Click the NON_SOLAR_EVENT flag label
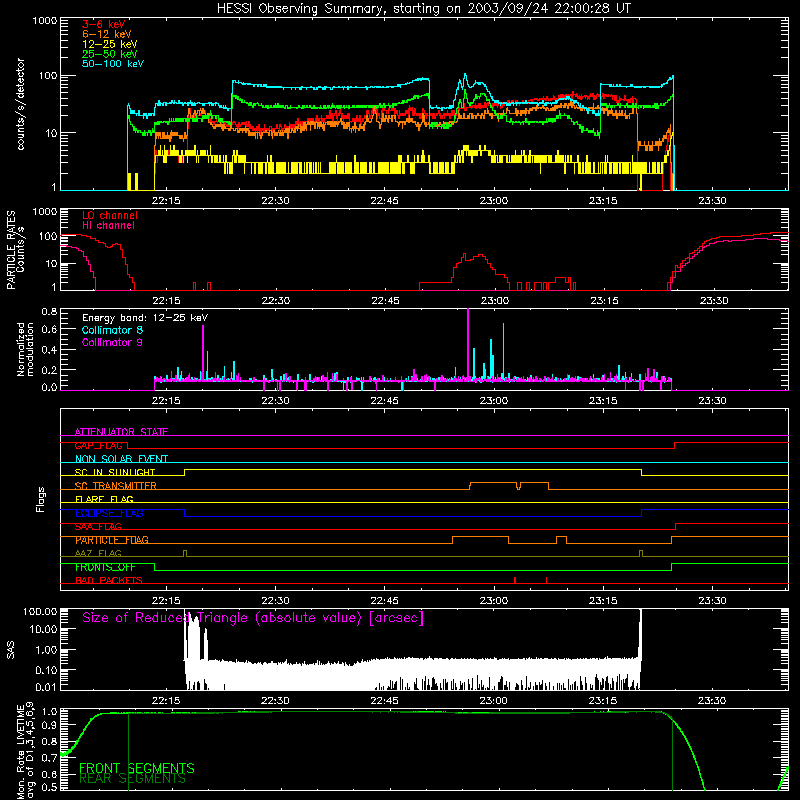The height and width of the screenshot is (800, 800). point(121,459)
